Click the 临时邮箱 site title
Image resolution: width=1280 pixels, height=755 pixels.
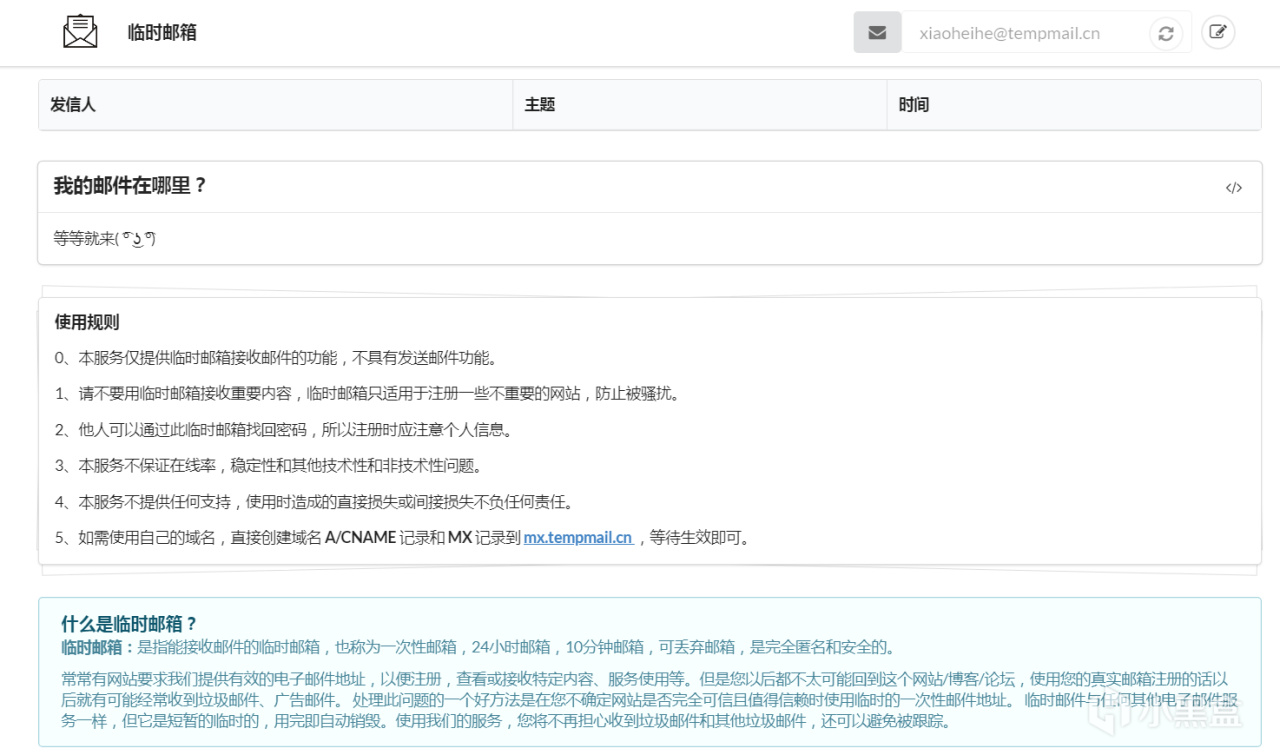pyautogui.click(x=162, y=32)
